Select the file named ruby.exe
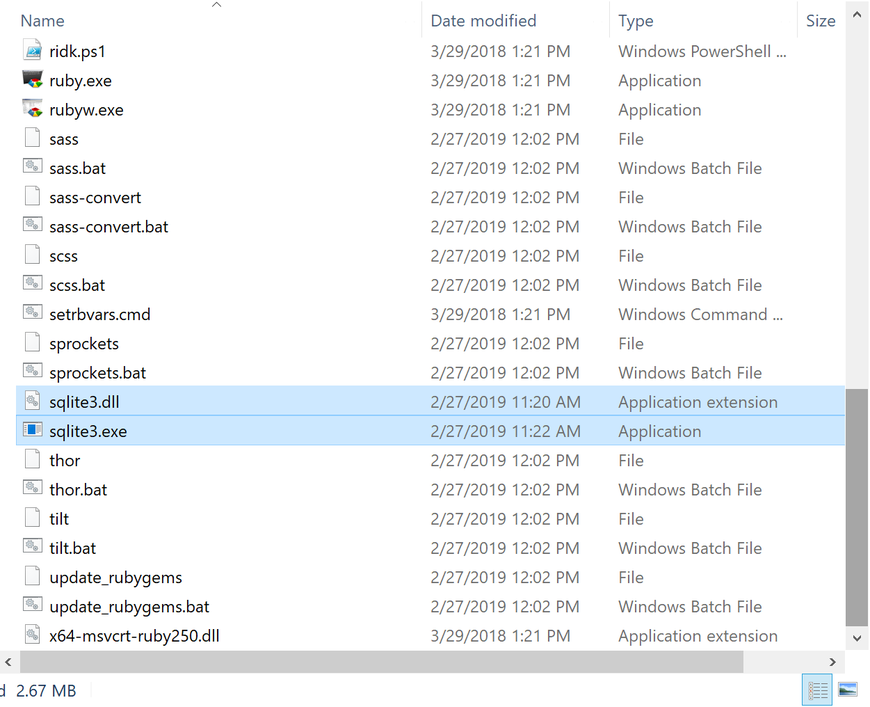This screenshot has height=707, width=870. [x=80, y=80]
